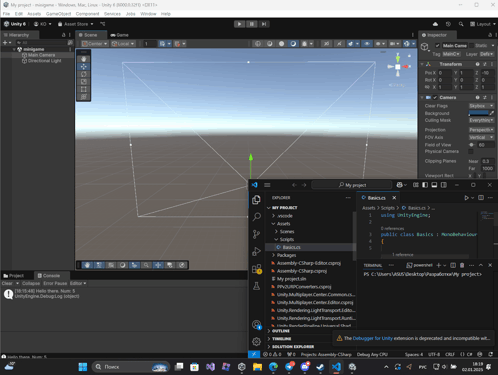Open the Local handle rotation dropdown

click(x=123, y=44)
